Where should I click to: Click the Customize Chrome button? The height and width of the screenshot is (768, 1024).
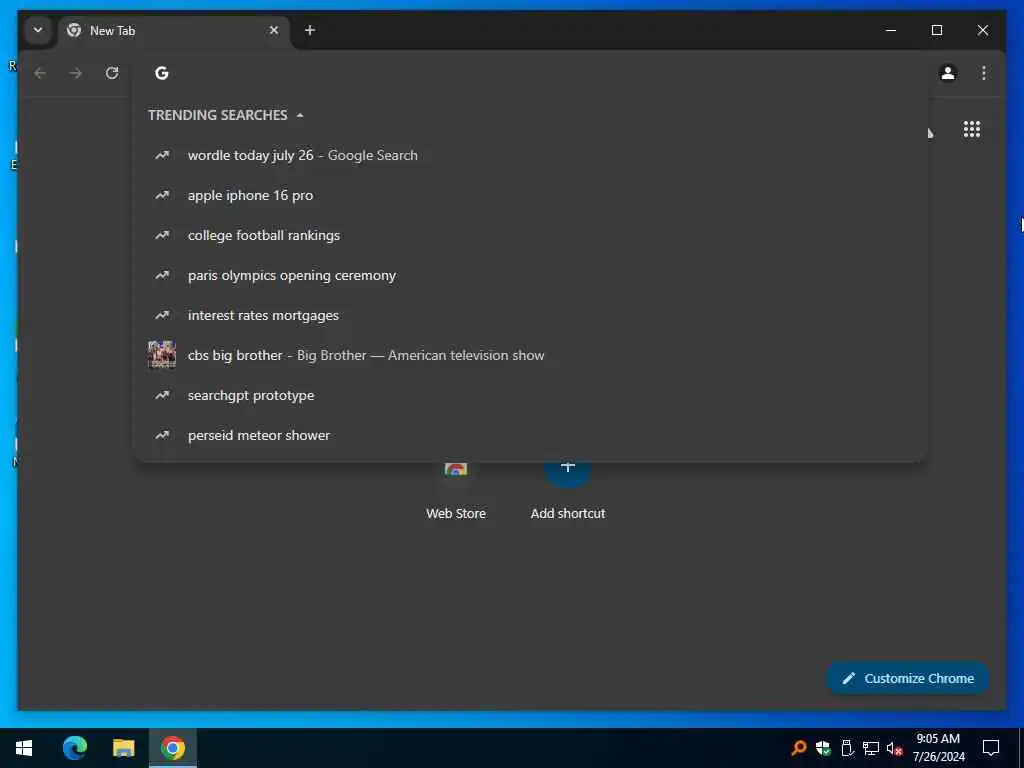pyautogui.click(x=908, y=679)
